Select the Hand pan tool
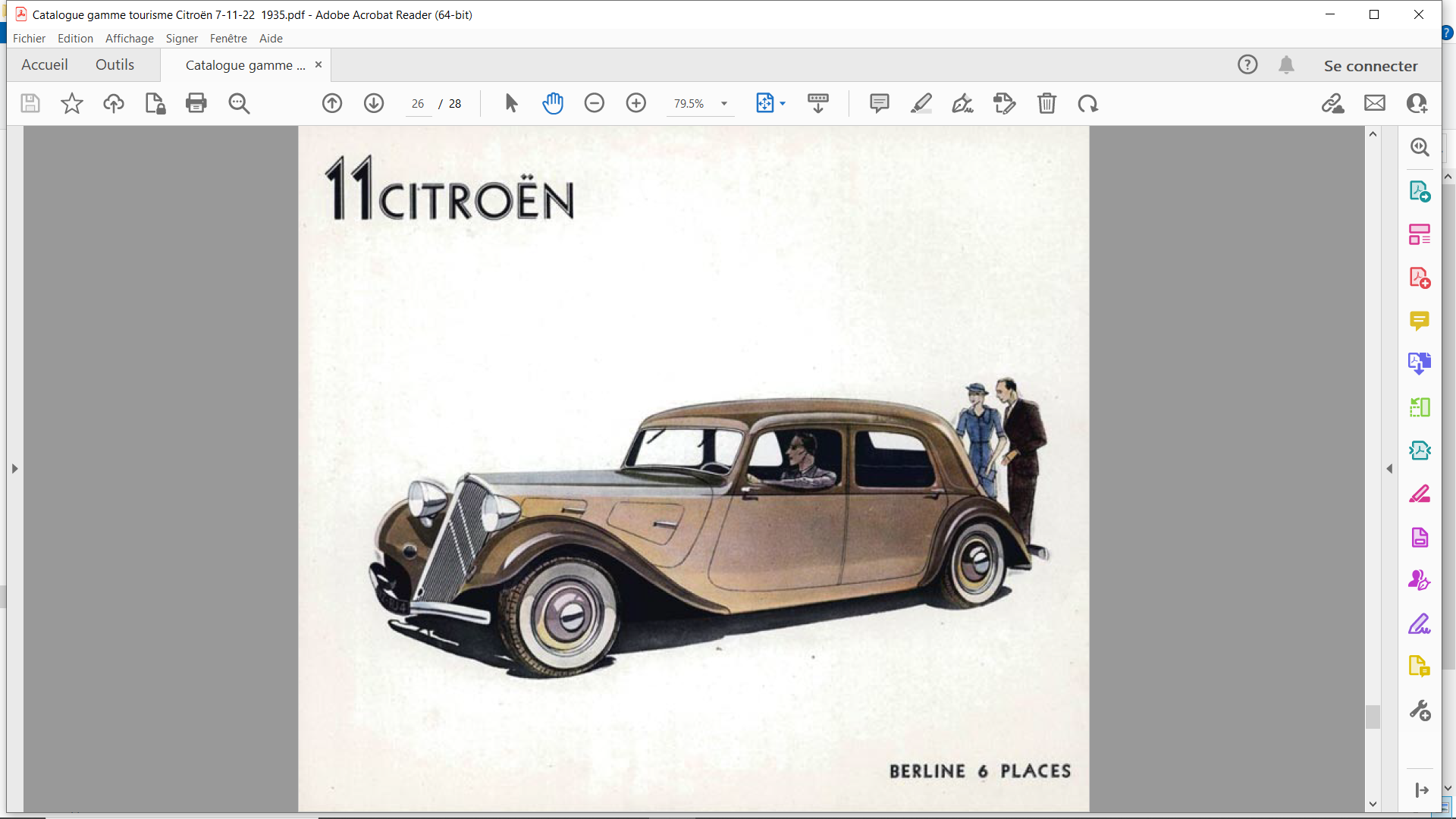 click(x=553, y=103)
